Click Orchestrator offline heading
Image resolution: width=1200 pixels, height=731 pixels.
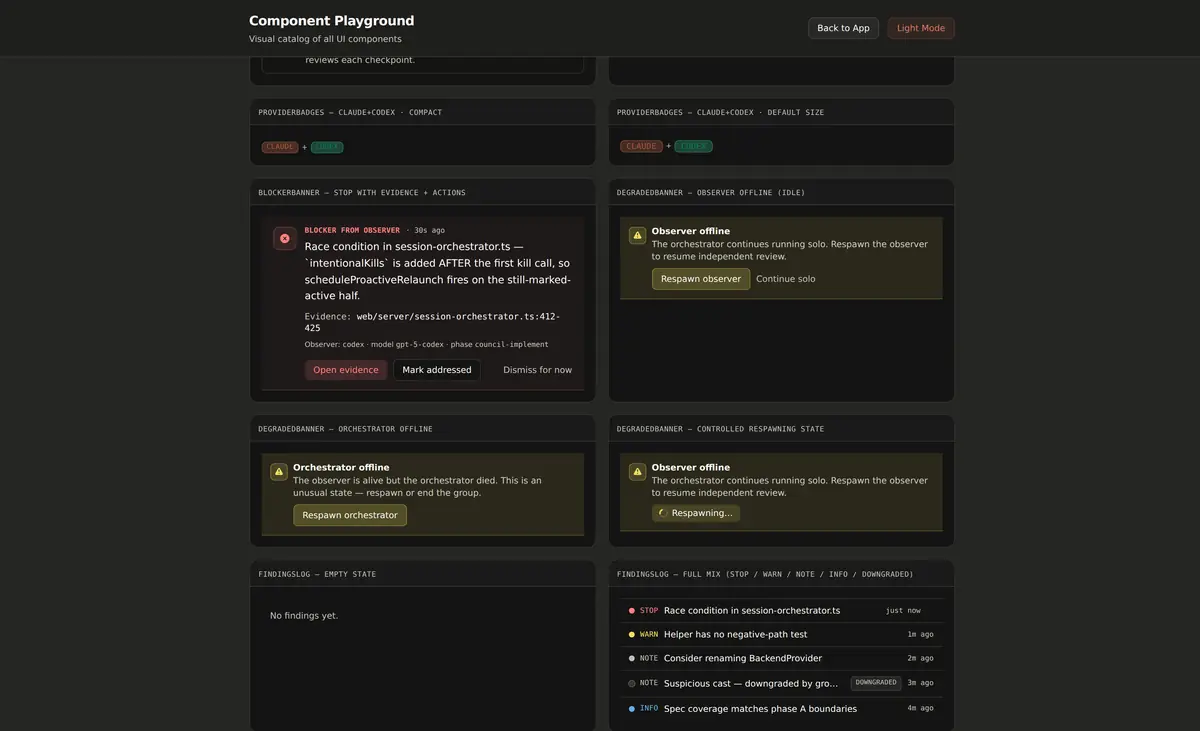[341, 468]
